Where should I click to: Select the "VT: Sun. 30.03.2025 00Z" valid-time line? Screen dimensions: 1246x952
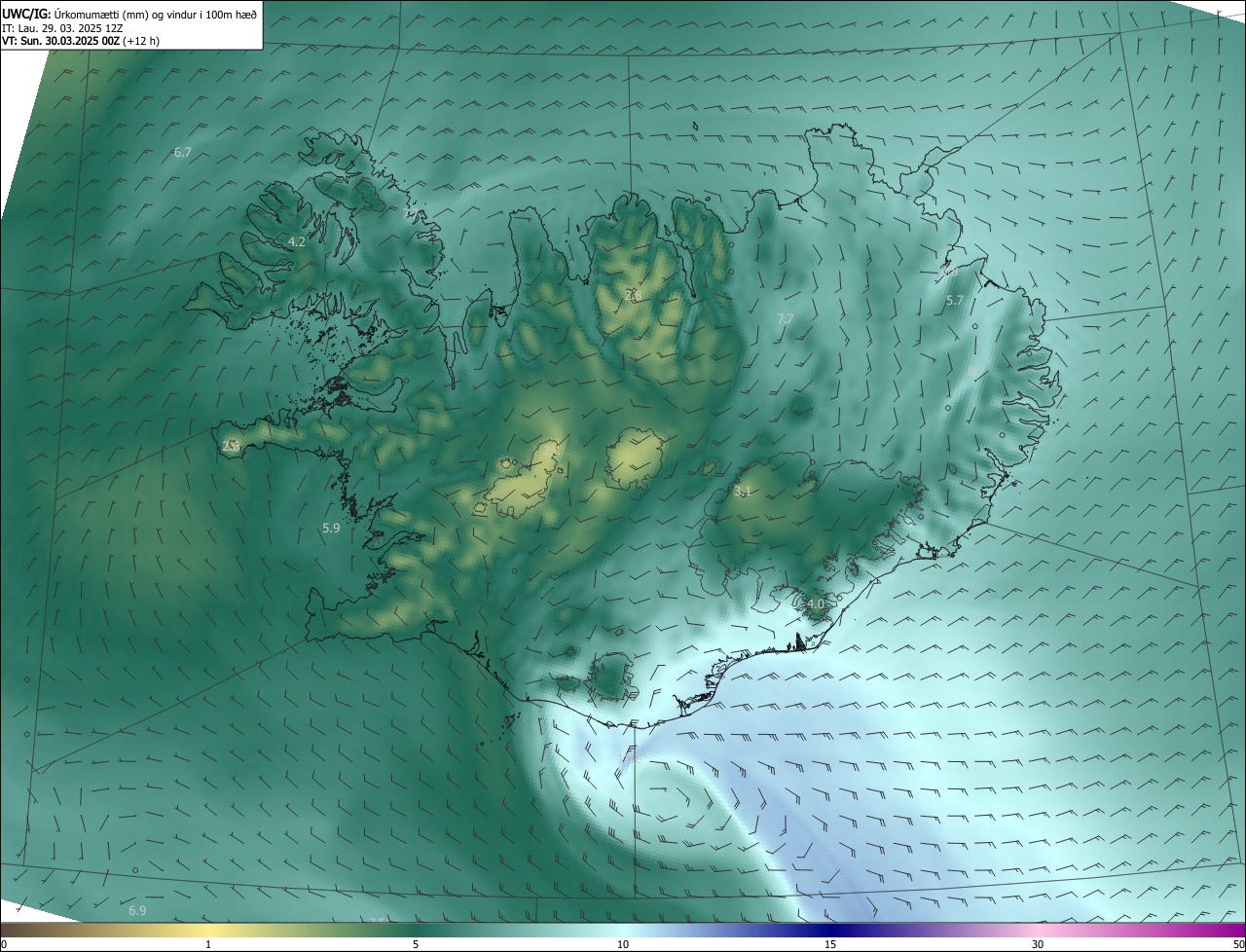(81, 41)
